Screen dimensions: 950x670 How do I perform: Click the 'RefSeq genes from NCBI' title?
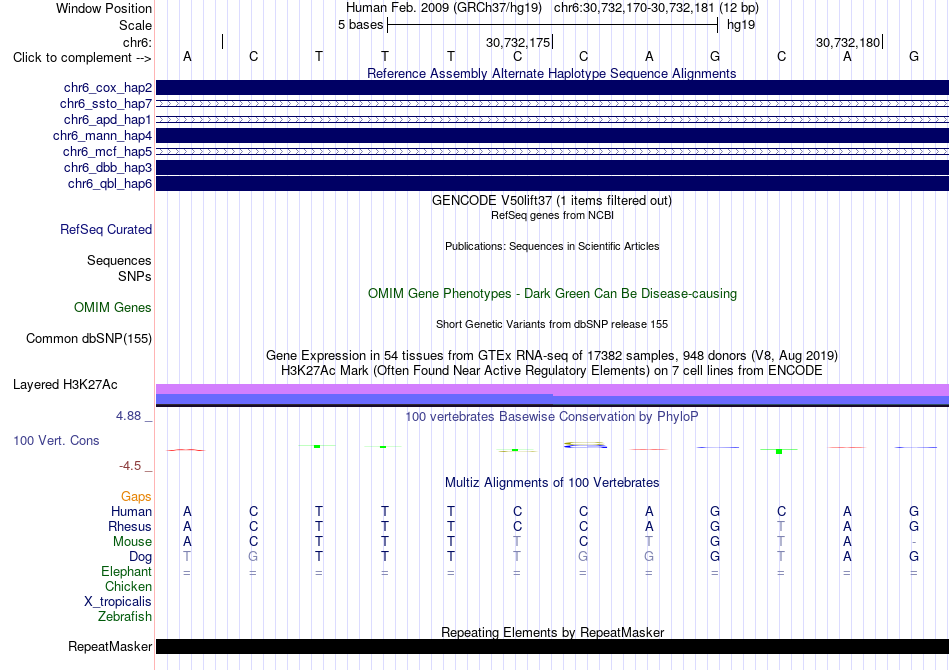click(553, 215)
